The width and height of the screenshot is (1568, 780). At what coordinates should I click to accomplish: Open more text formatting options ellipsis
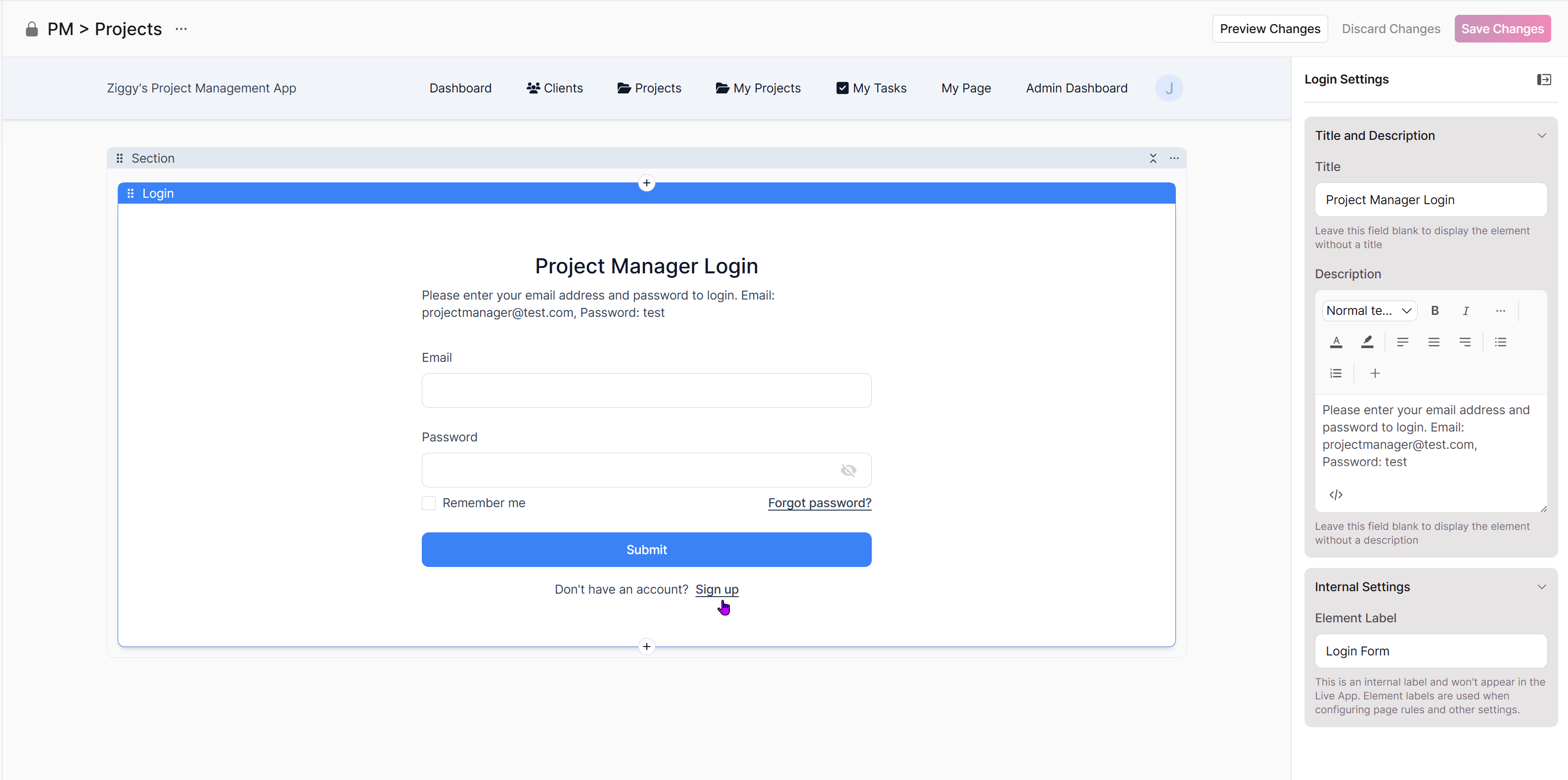tap(1500, 310)
